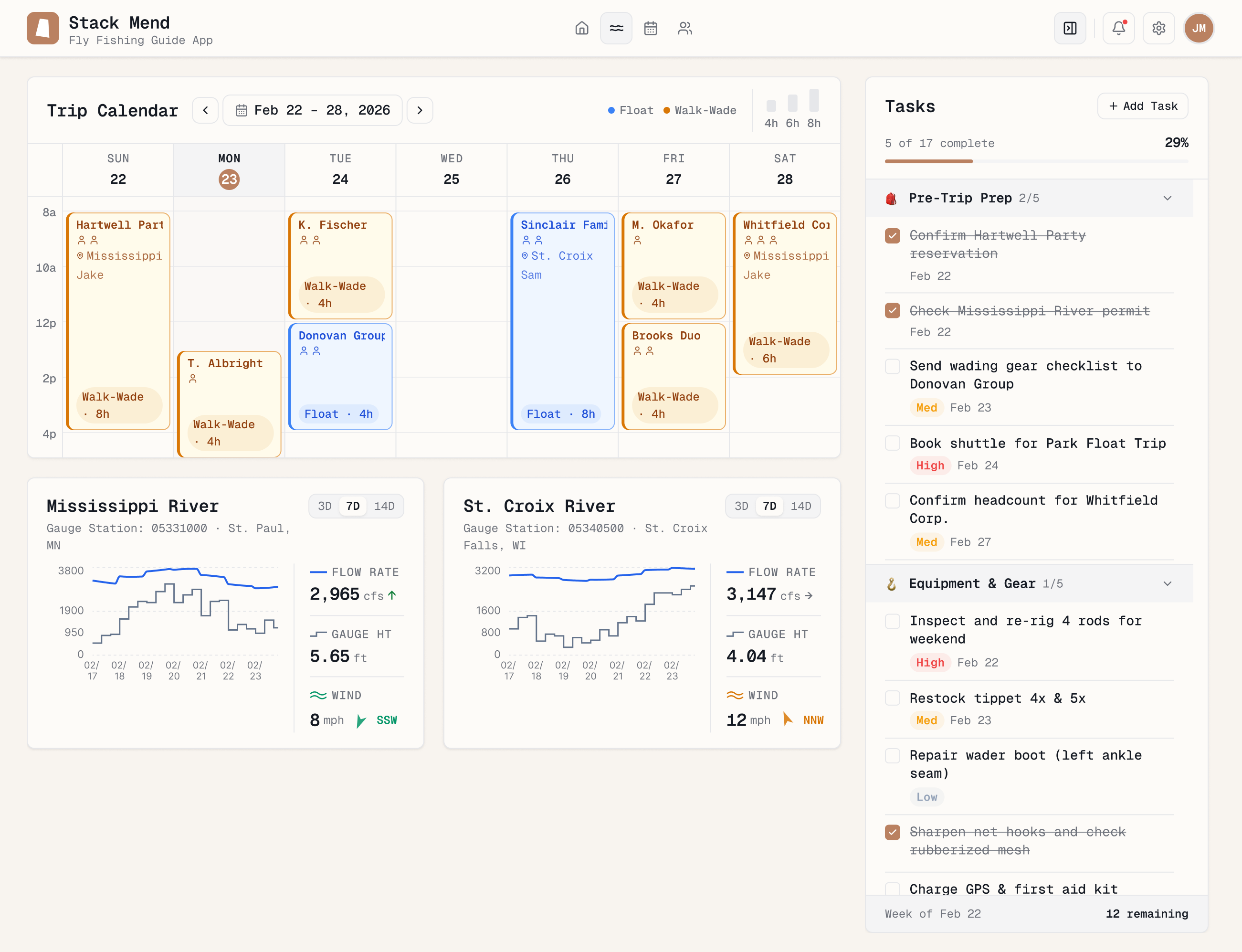The image size is (1242, 952).
Task: Select the Sinclair Family trip card on Thursday
Action: tap(562, 317)
